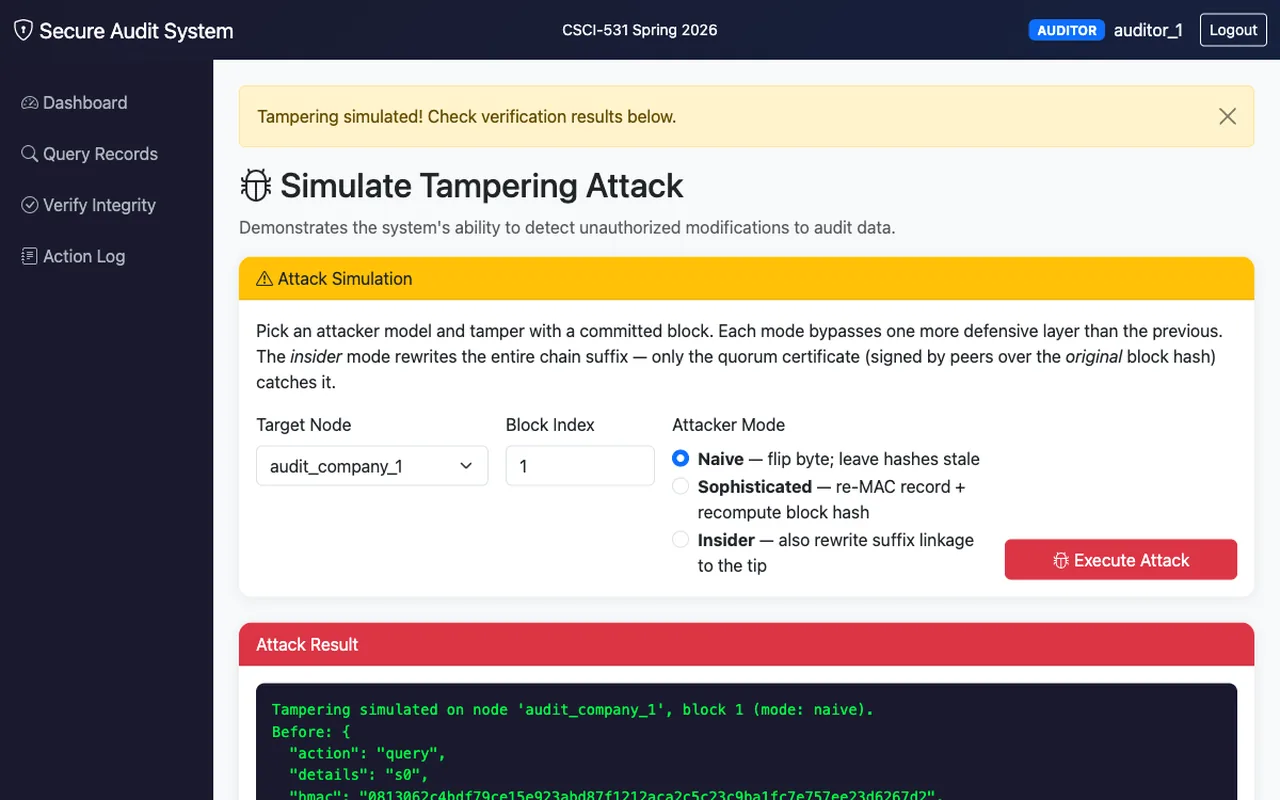This screenshot has width=1280, height=800.
Task: Click the Attacker Mode label
Action: click(x=728, y=425)
